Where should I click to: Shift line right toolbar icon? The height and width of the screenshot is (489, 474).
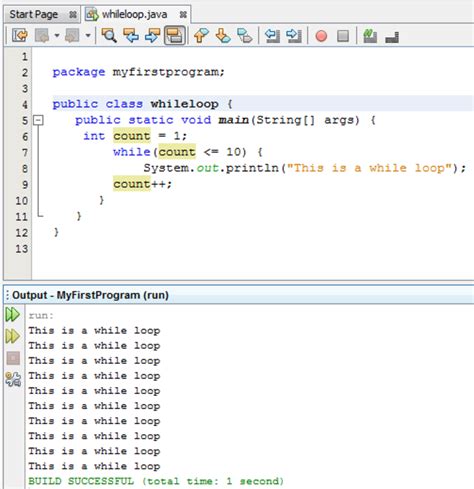294,35
